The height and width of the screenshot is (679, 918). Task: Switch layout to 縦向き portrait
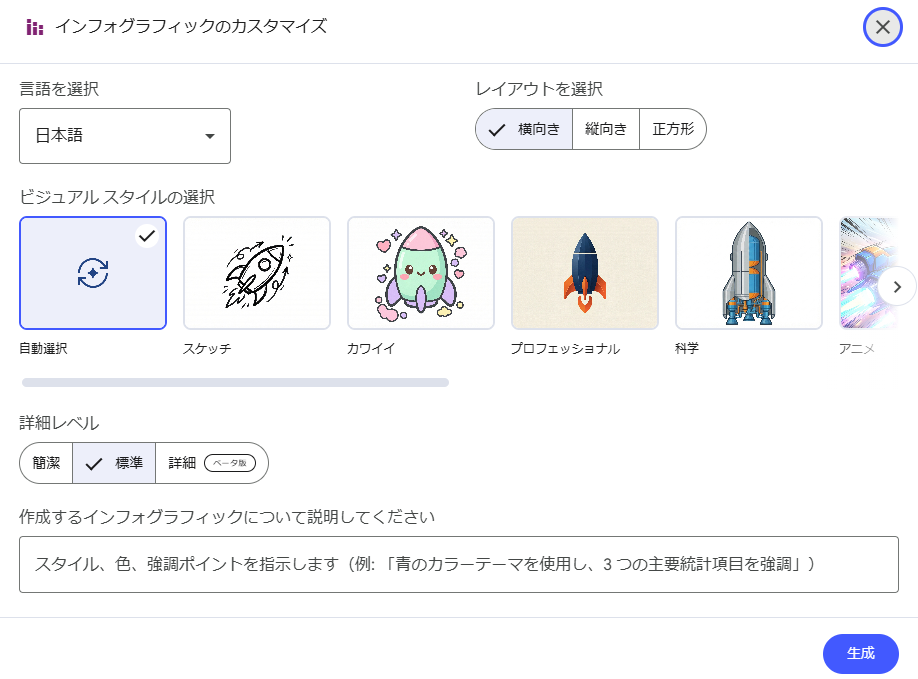606,129
